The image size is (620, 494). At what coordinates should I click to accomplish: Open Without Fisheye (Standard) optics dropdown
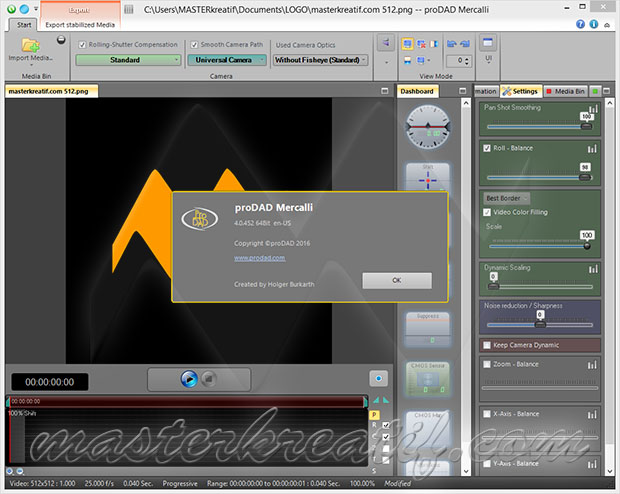pos(321,60)
